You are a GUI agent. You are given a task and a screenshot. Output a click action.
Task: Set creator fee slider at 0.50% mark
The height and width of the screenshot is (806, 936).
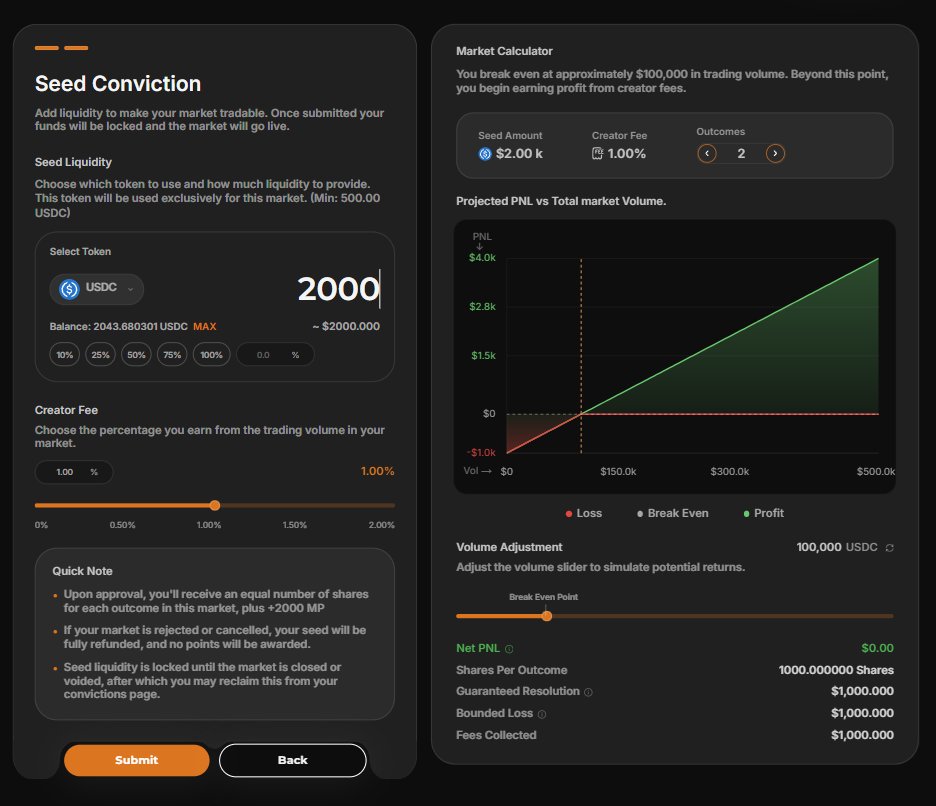(x=125, y=506)
